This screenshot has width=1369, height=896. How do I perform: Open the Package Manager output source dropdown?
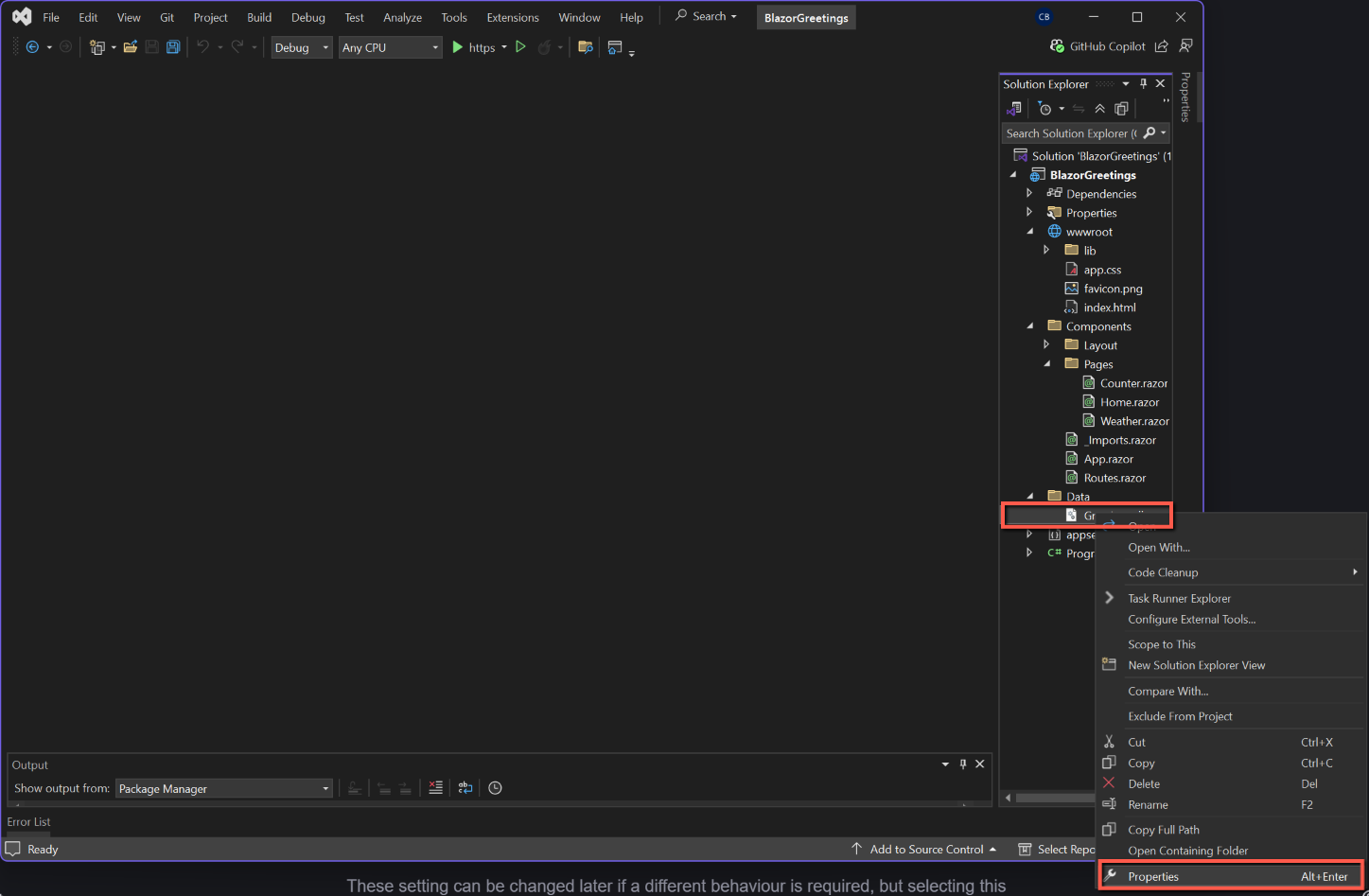223,789
